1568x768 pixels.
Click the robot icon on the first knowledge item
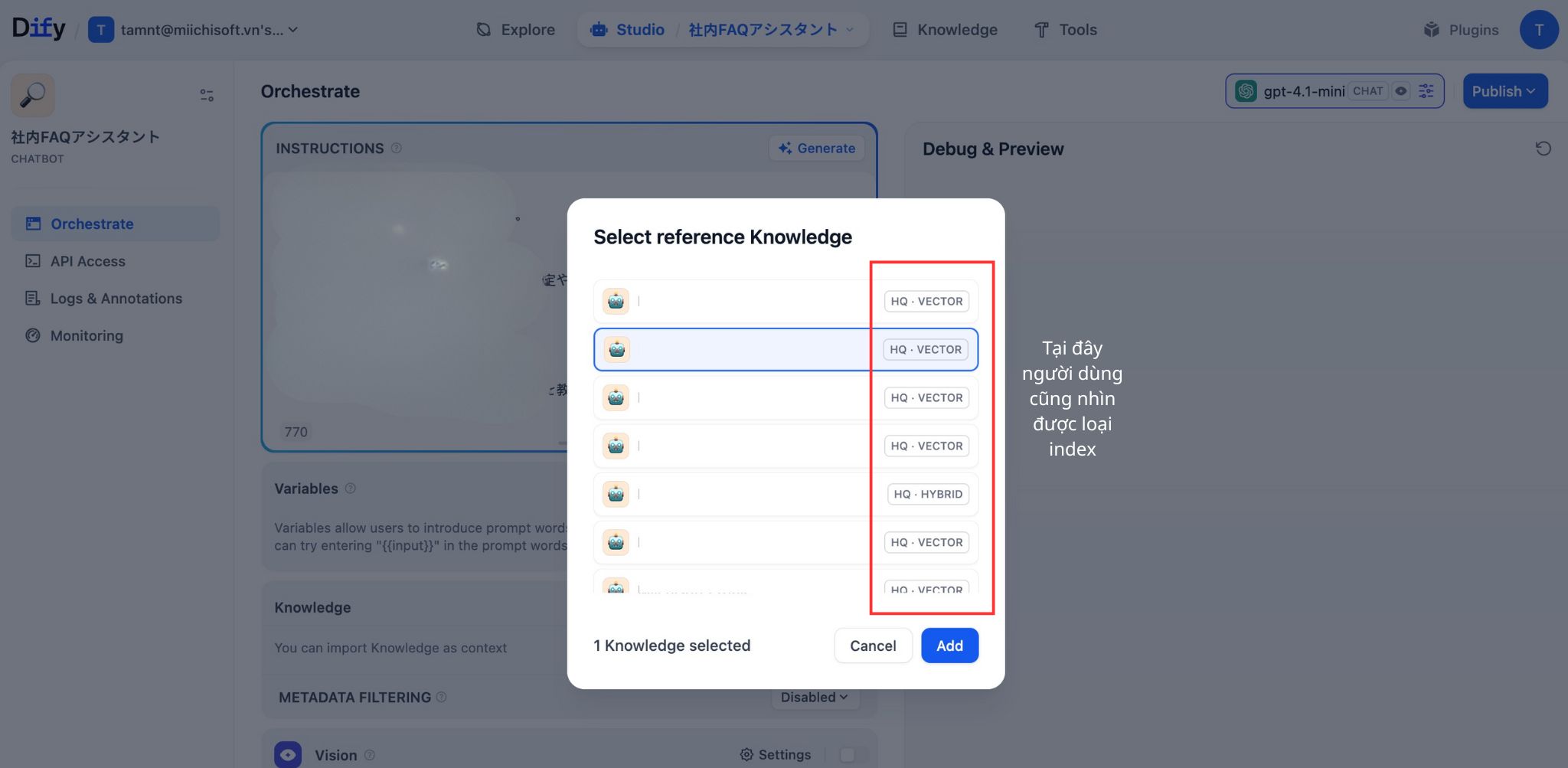coord(615,300)
